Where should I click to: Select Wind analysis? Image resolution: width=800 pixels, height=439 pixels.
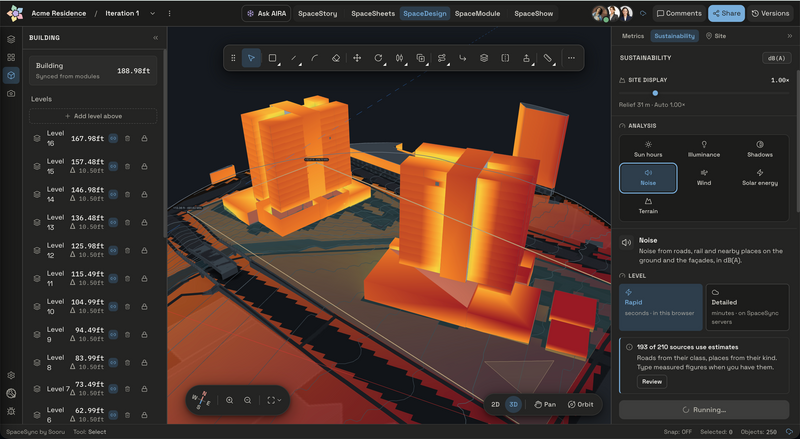(704, 177)
